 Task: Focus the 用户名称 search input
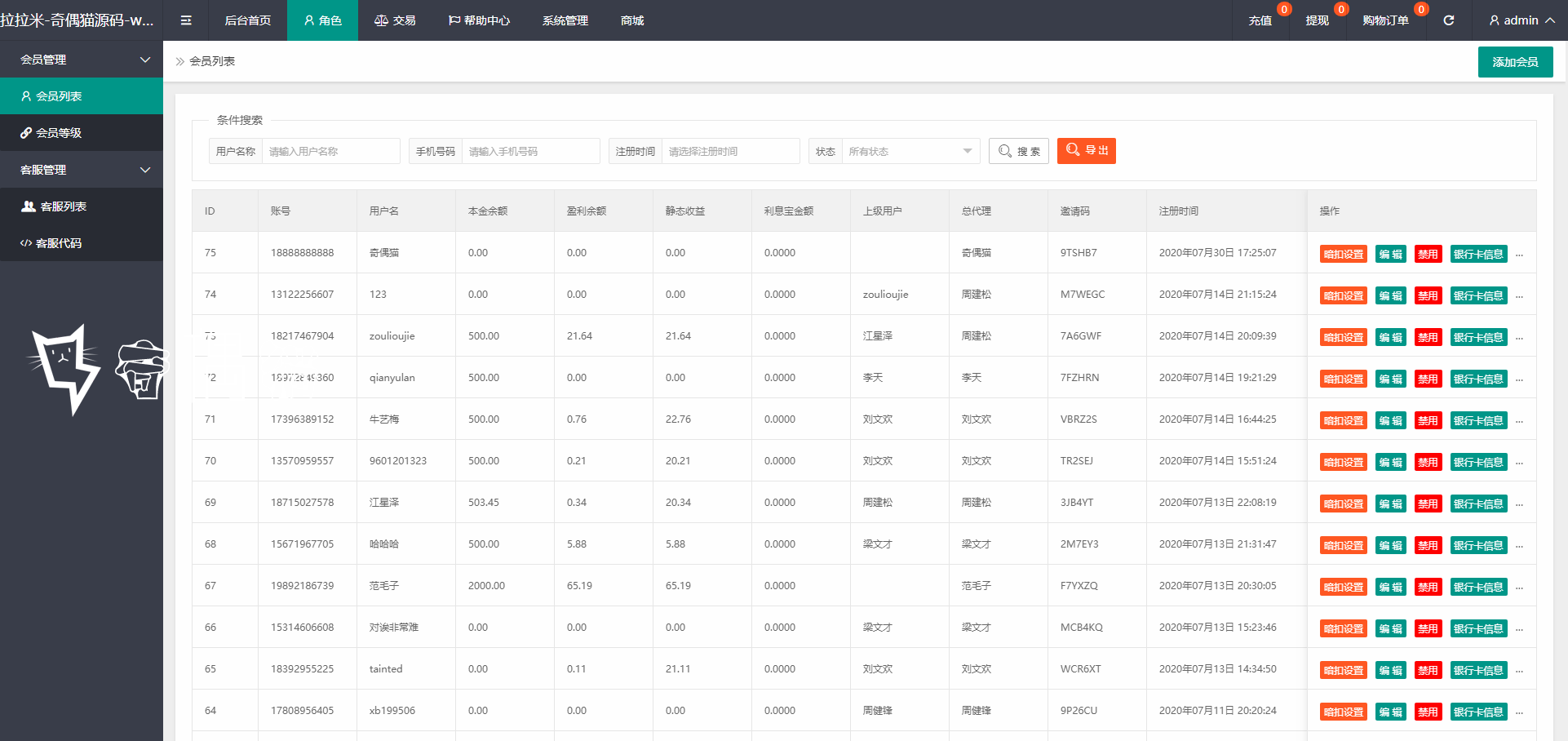330,151
